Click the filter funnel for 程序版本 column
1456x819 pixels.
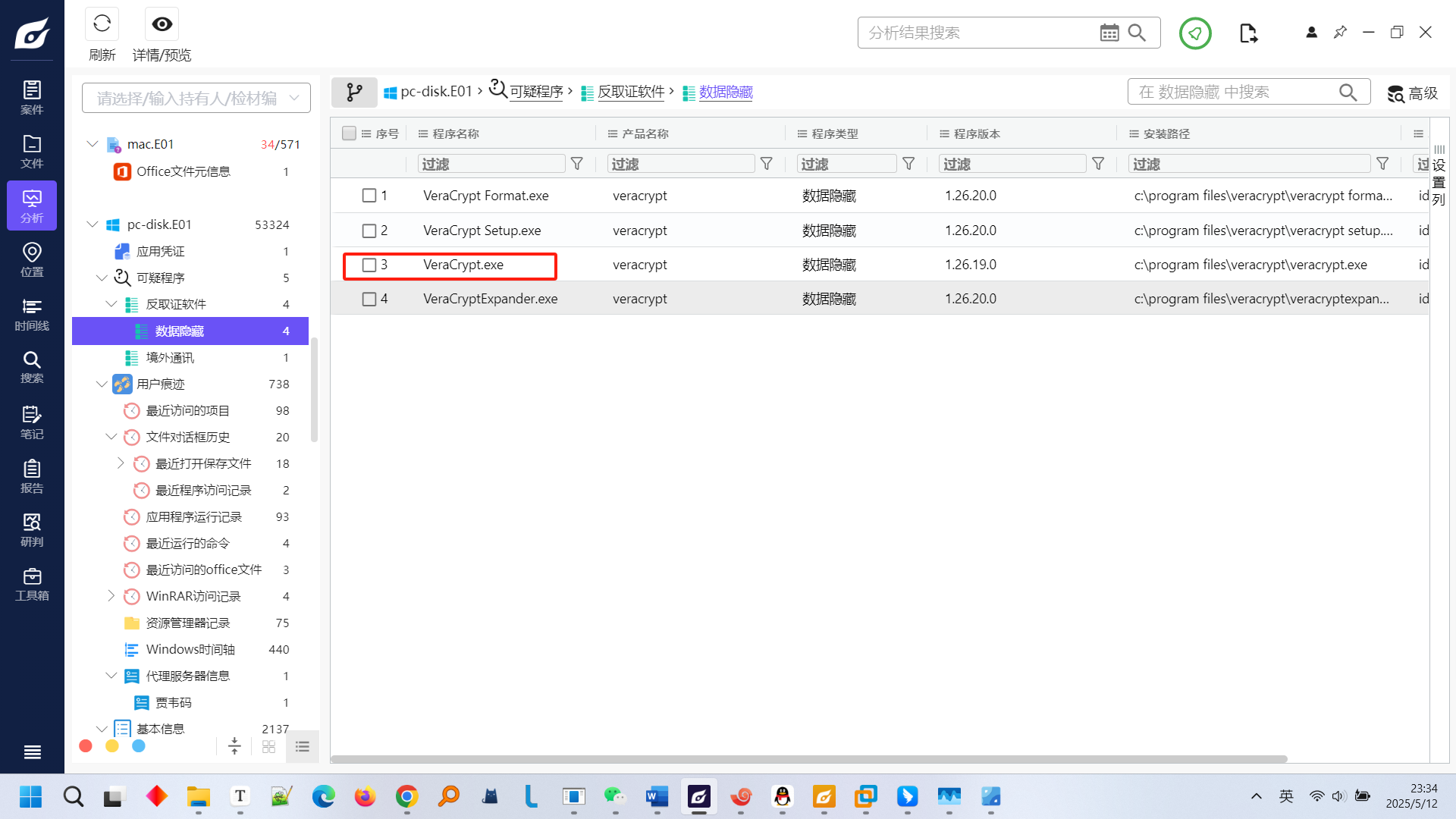(x=1098, y=164)
